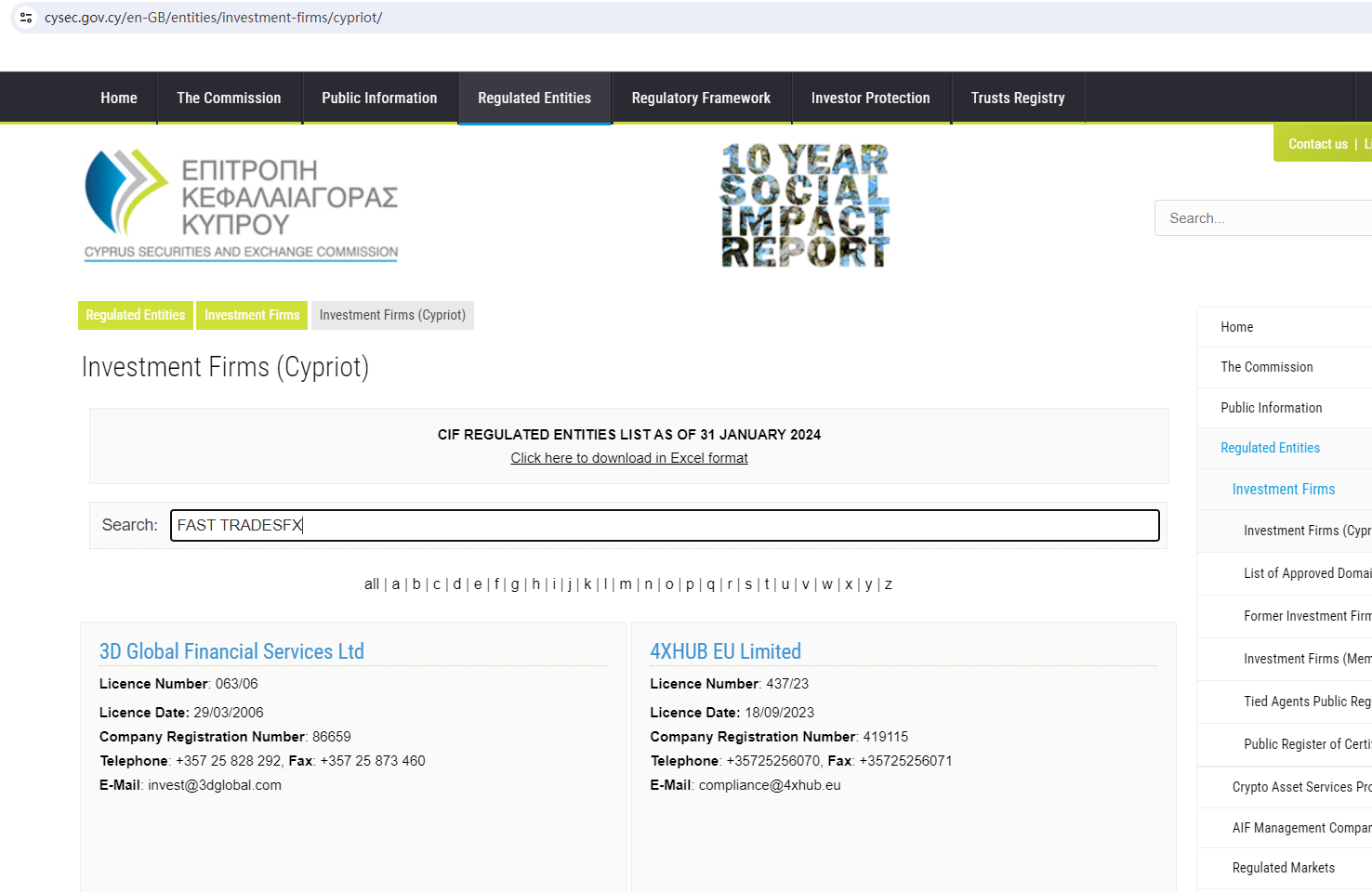Open 3D Global Financial Services Ltd entry
Image resolution: width=1372 pixels, height=892 pixels.
(231, 651)
